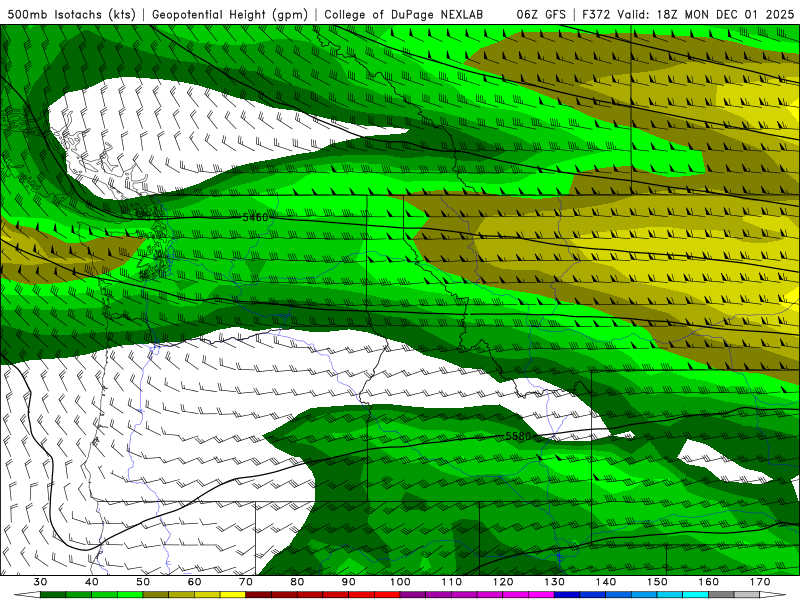This screenshot has height=600, width=800.
Task: Click the 140 value on the color scale
Action: coord(606,582)
